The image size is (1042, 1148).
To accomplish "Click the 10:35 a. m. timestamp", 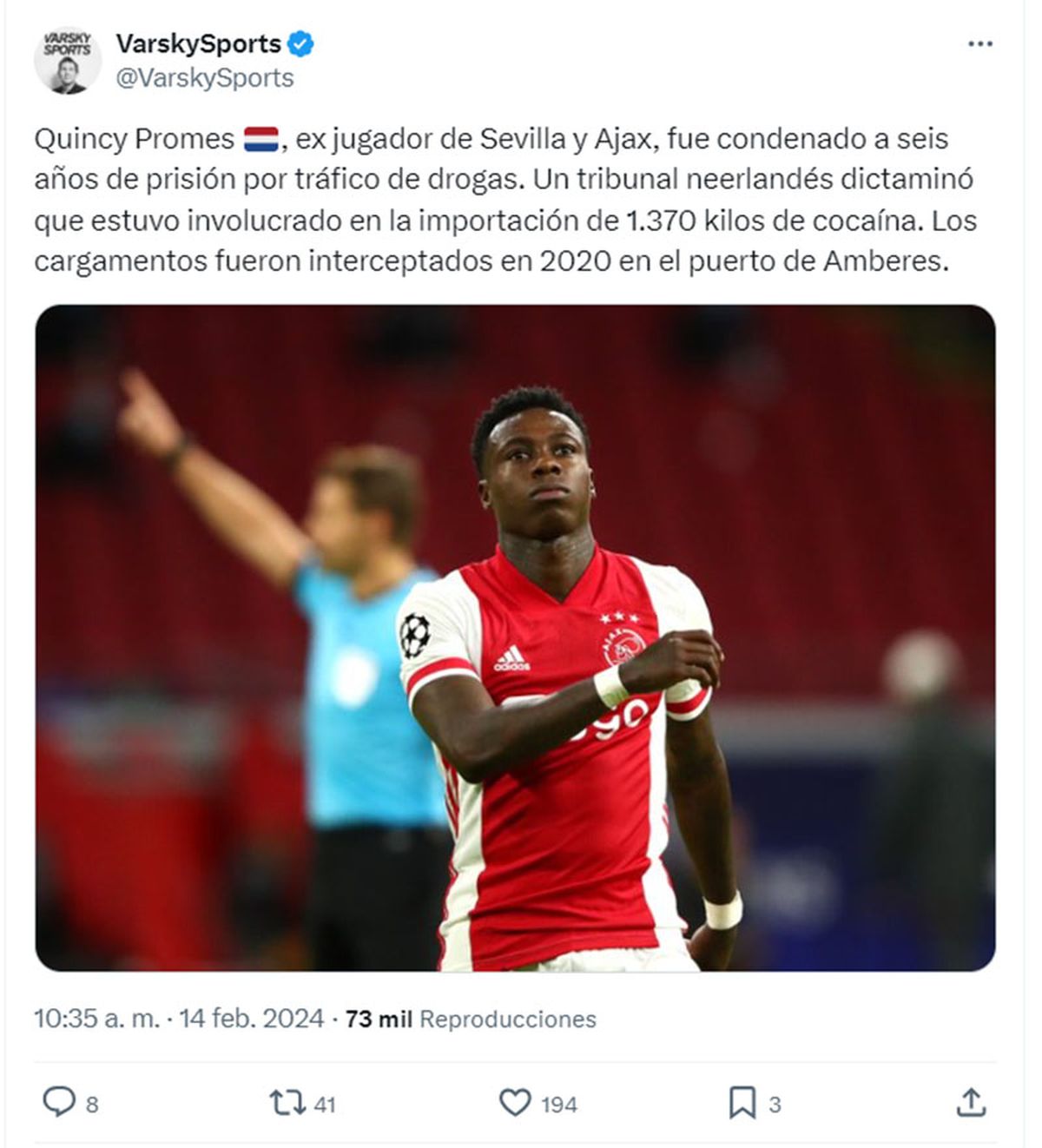I will tap(96, 1019).
